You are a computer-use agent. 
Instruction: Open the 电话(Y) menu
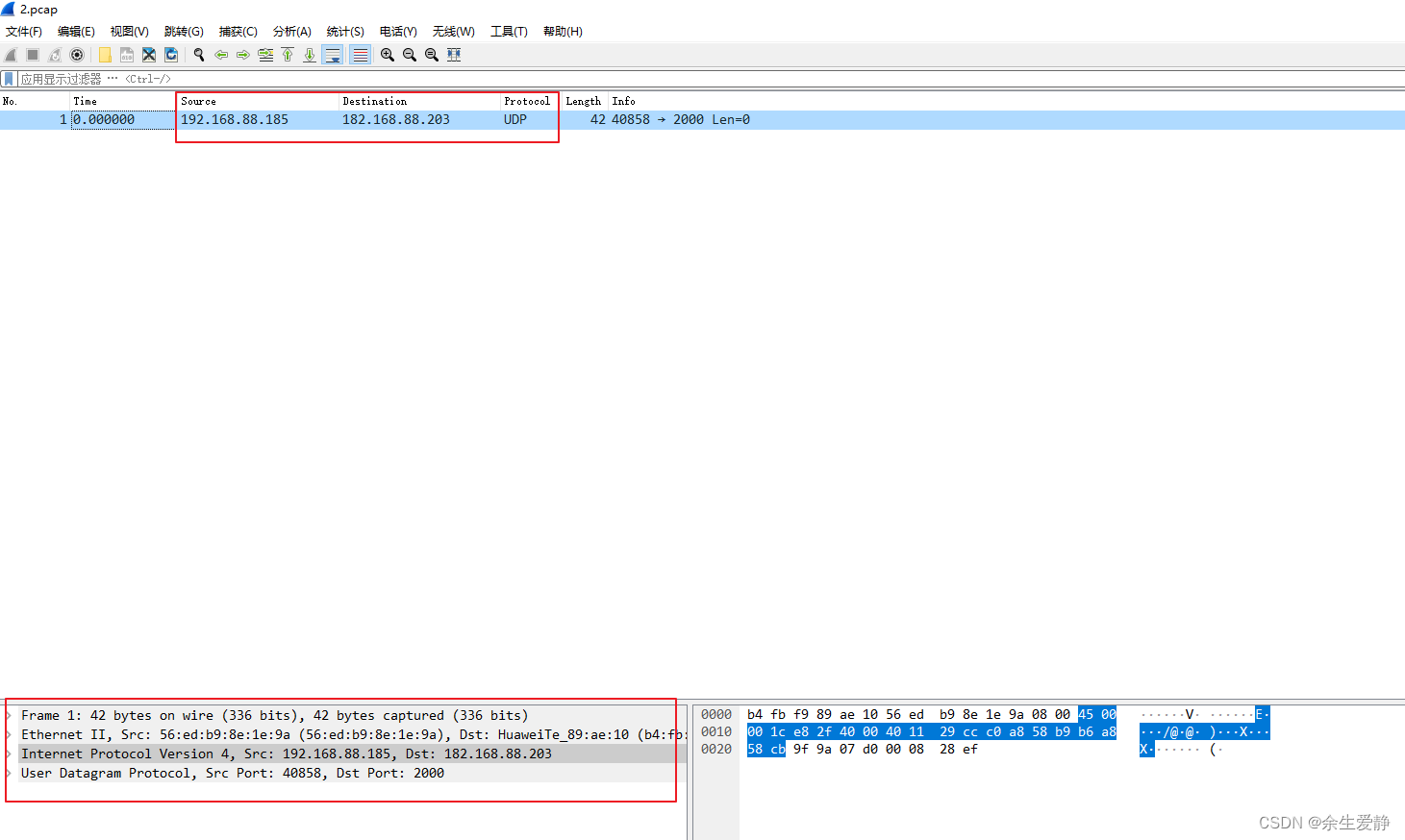[398, 32]
